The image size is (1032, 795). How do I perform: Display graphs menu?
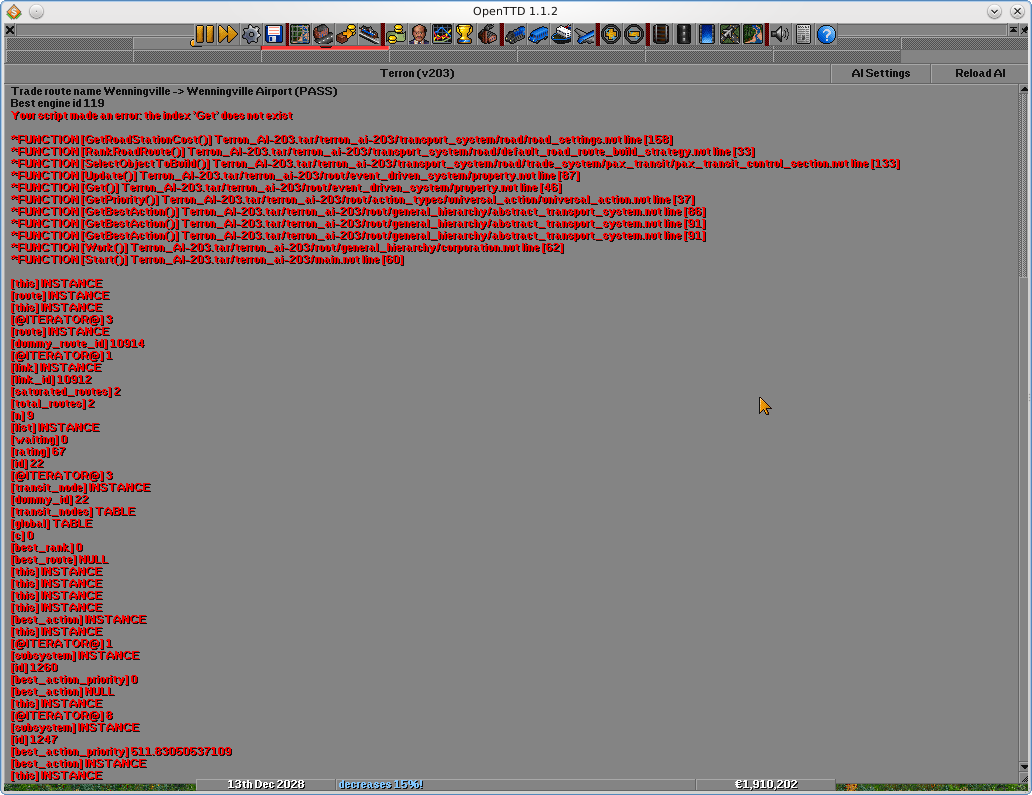pos(442,34)
